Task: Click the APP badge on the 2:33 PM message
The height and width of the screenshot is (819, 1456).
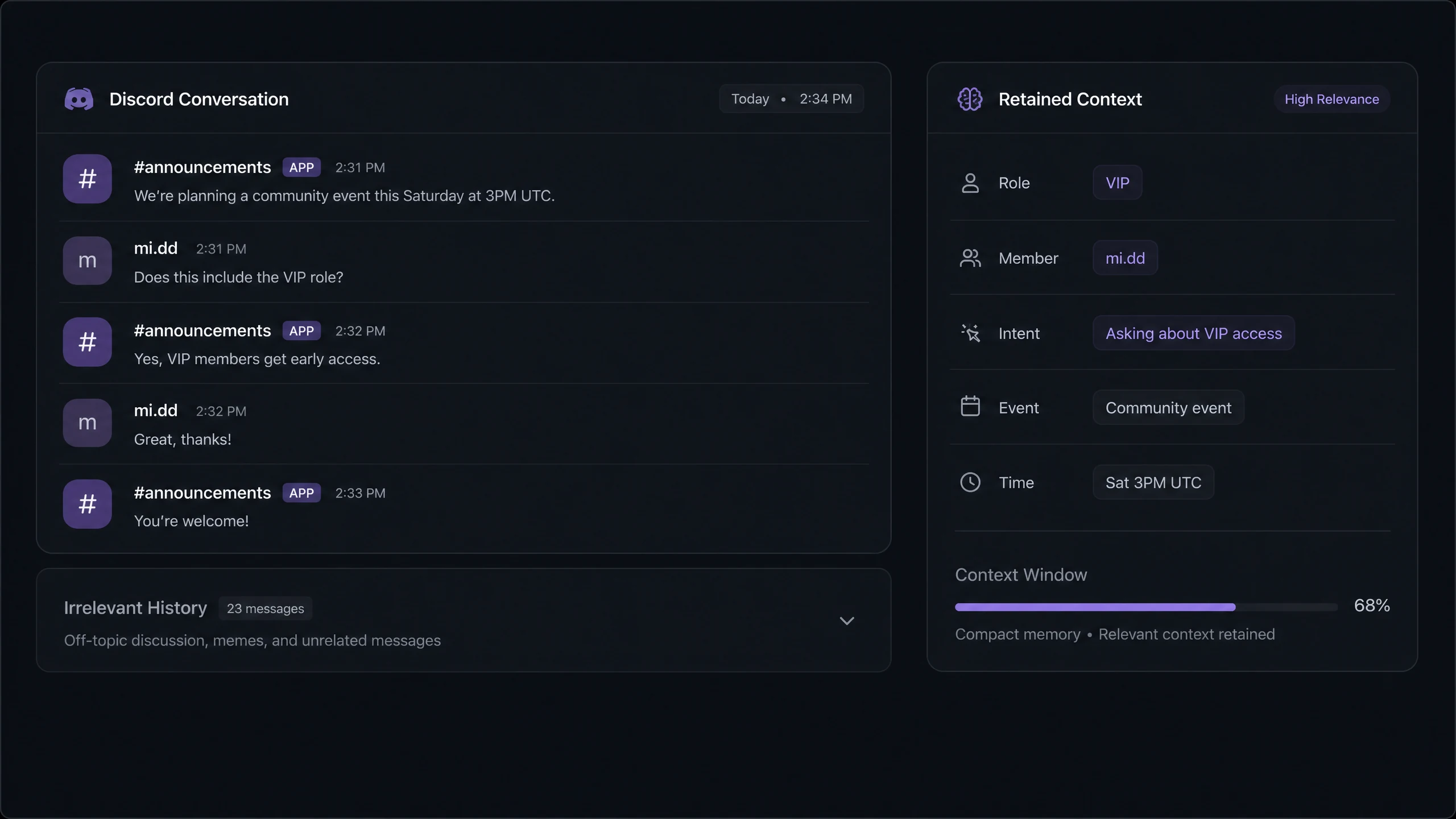Action: coord(301,493)
